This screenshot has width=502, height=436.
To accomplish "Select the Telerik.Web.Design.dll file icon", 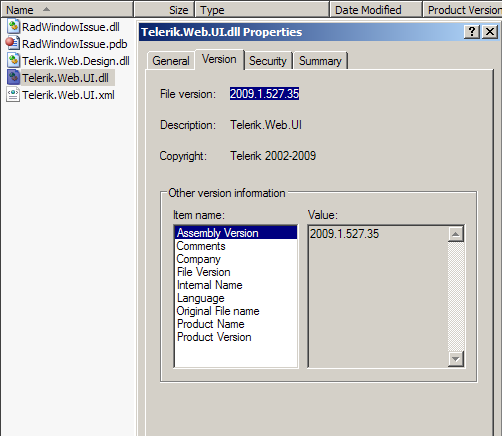I will (x=13, y=61).
